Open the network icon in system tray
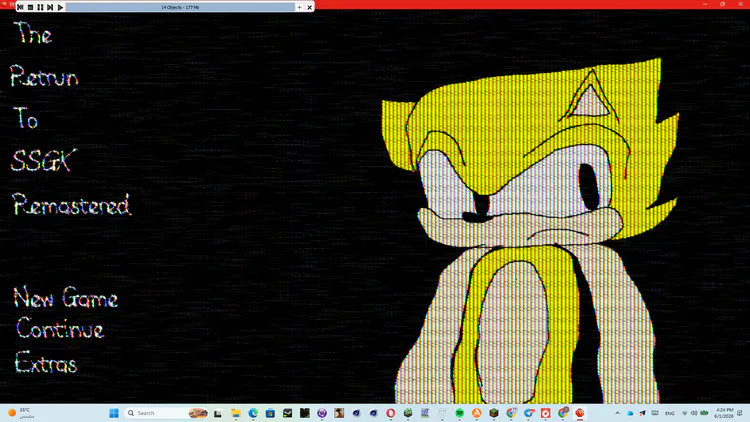750x422 pixels. pyautogui.click(x=684, y=413)
